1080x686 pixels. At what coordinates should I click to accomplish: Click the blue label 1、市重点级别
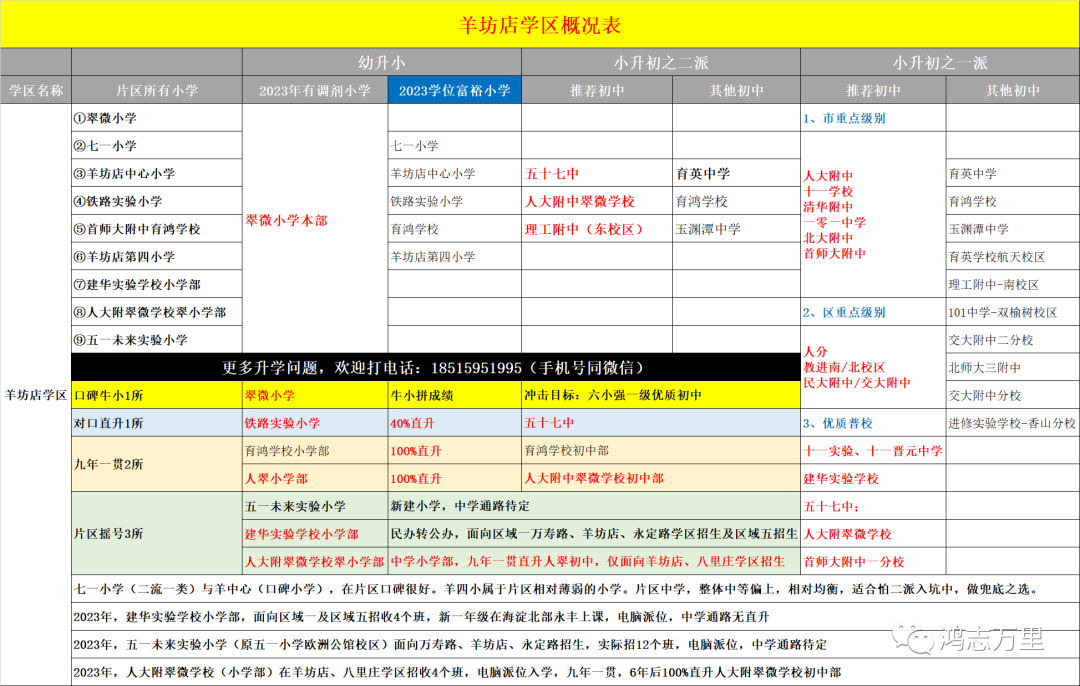[x=844, y=118]
